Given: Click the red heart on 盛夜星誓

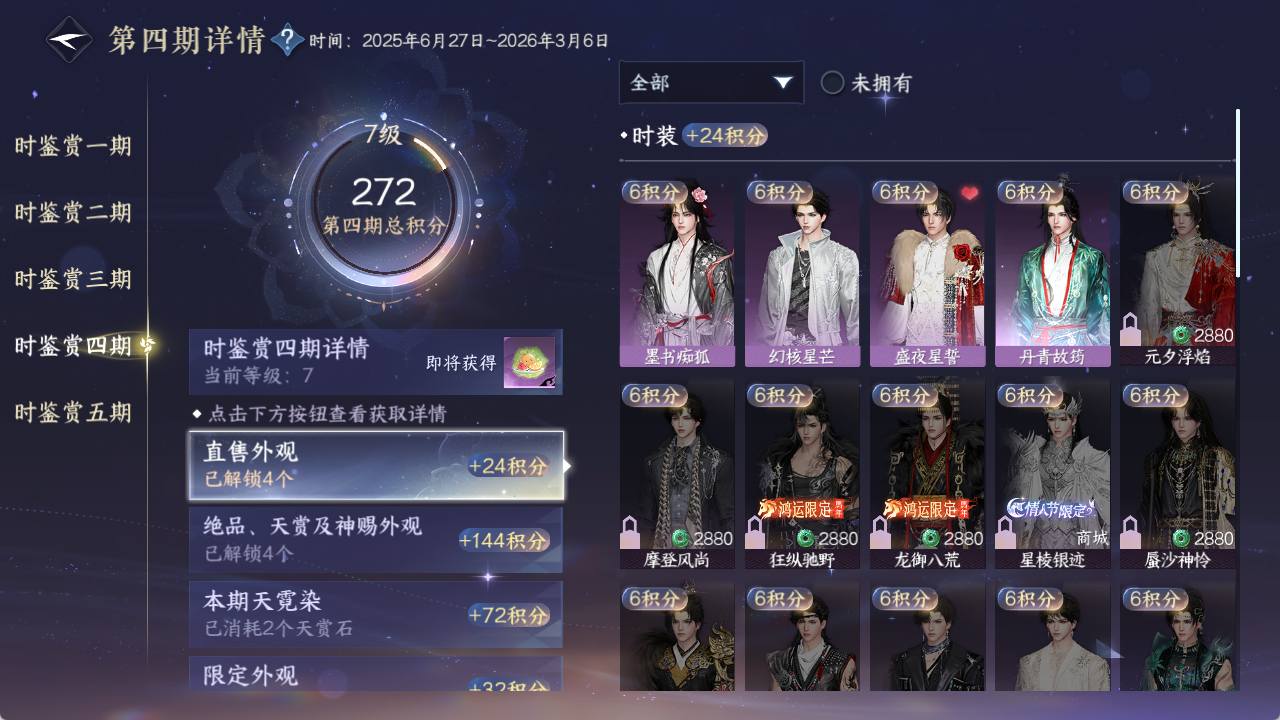Looking at the screenshot, I should [x=969, y=192].
